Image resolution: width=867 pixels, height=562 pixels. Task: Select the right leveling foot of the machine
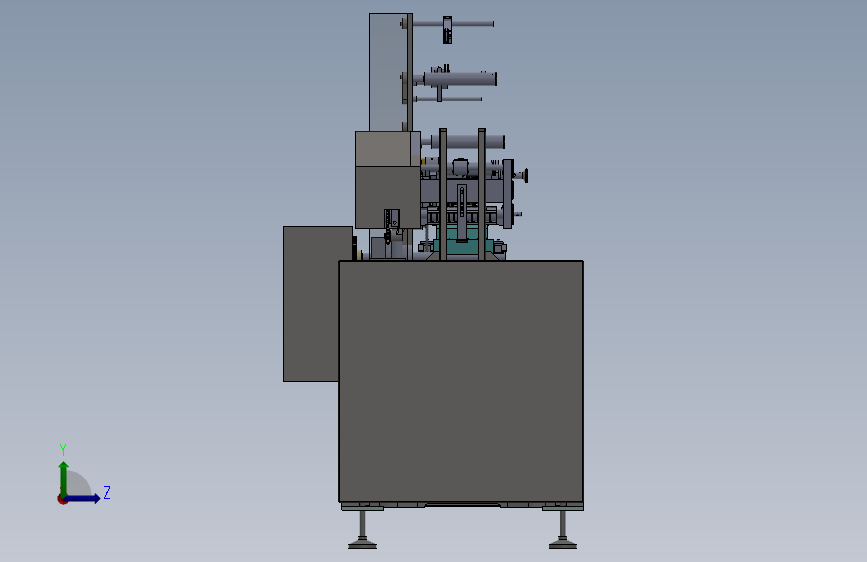[563, 529]
